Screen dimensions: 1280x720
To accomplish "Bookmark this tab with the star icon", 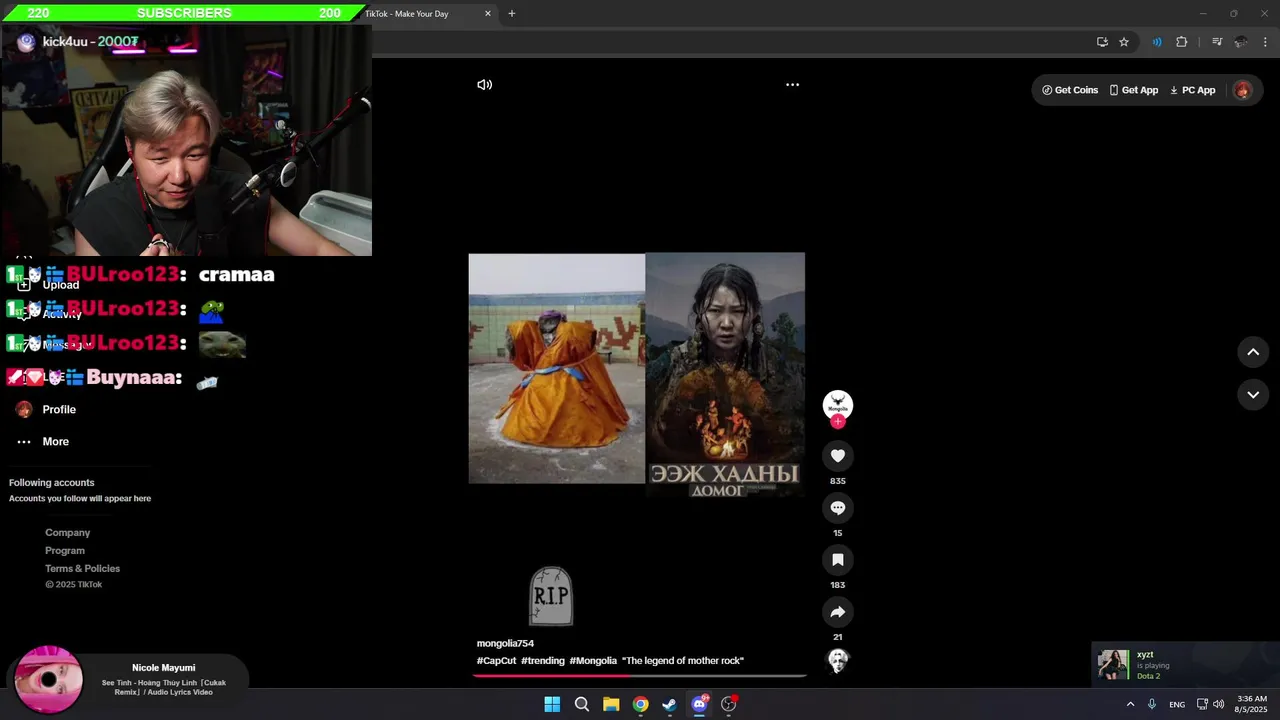I will 1124,42.
